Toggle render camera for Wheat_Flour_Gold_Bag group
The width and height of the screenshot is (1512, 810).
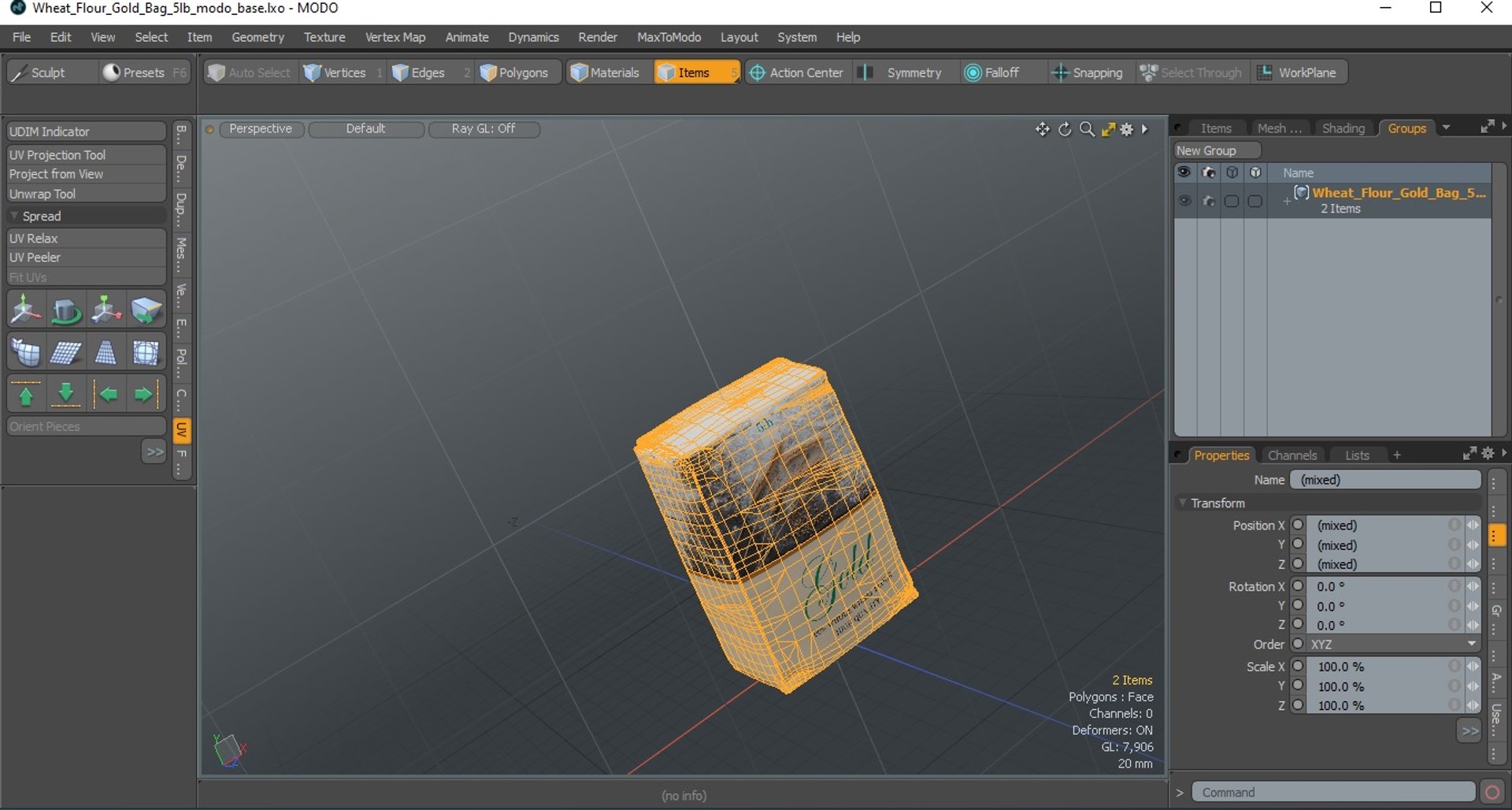[1208, 201]
